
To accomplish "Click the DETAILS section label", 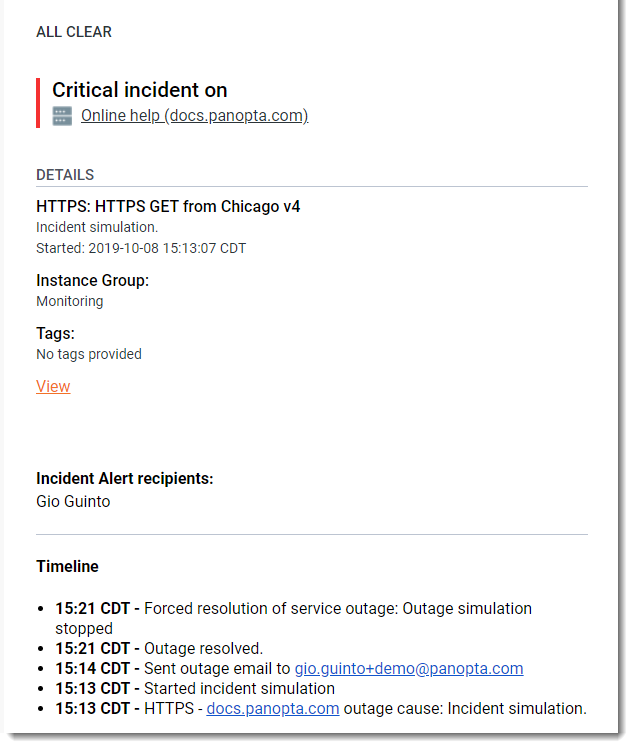I will coord(65,175).
